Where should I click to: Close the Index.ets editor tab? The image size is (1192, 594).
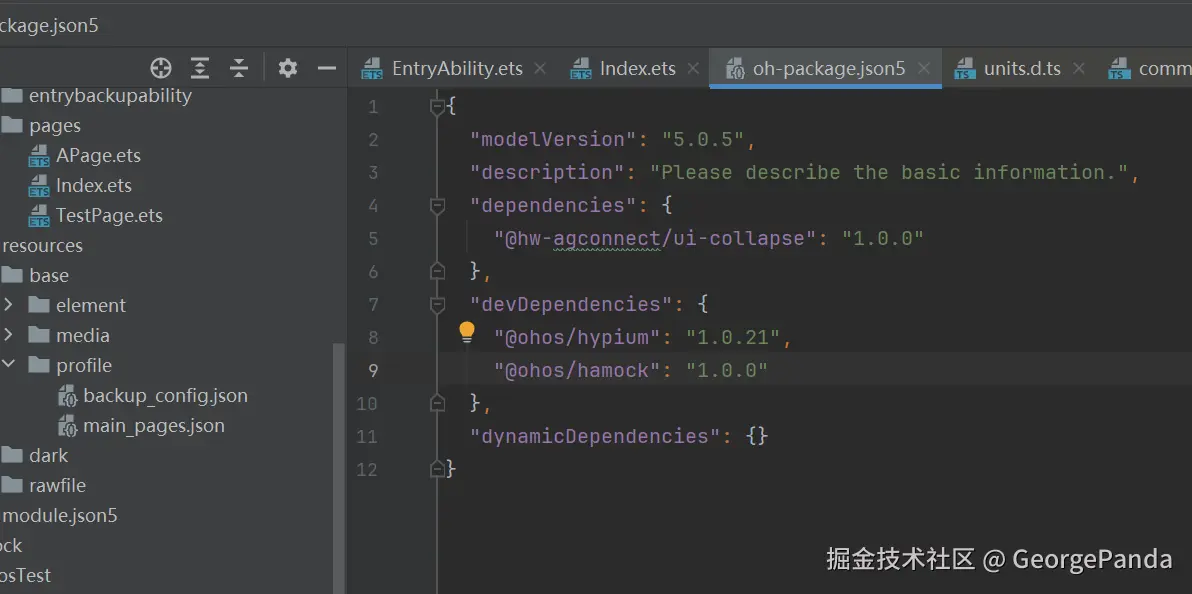[693, 68]
